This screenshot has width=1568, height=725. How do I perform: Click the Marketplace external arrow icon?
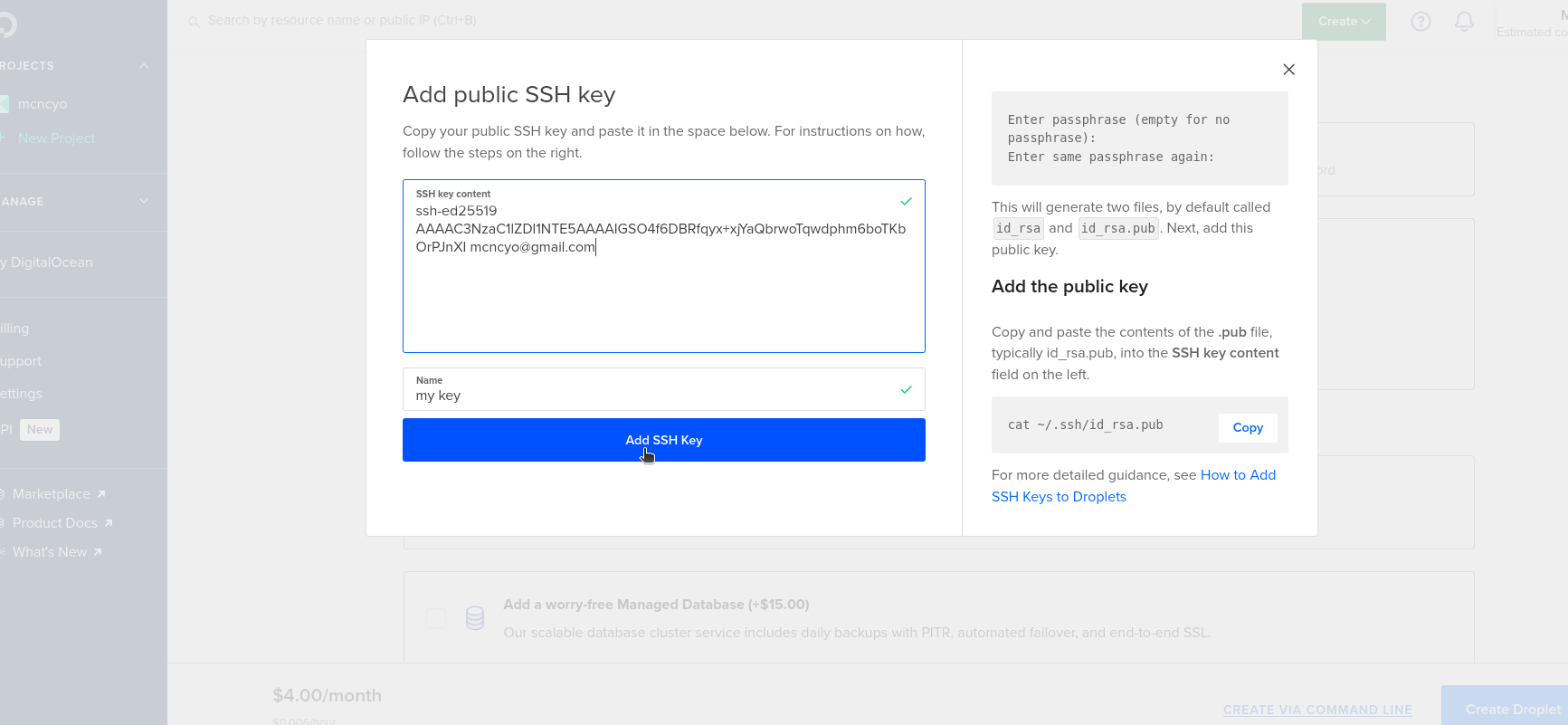(101, 494)
